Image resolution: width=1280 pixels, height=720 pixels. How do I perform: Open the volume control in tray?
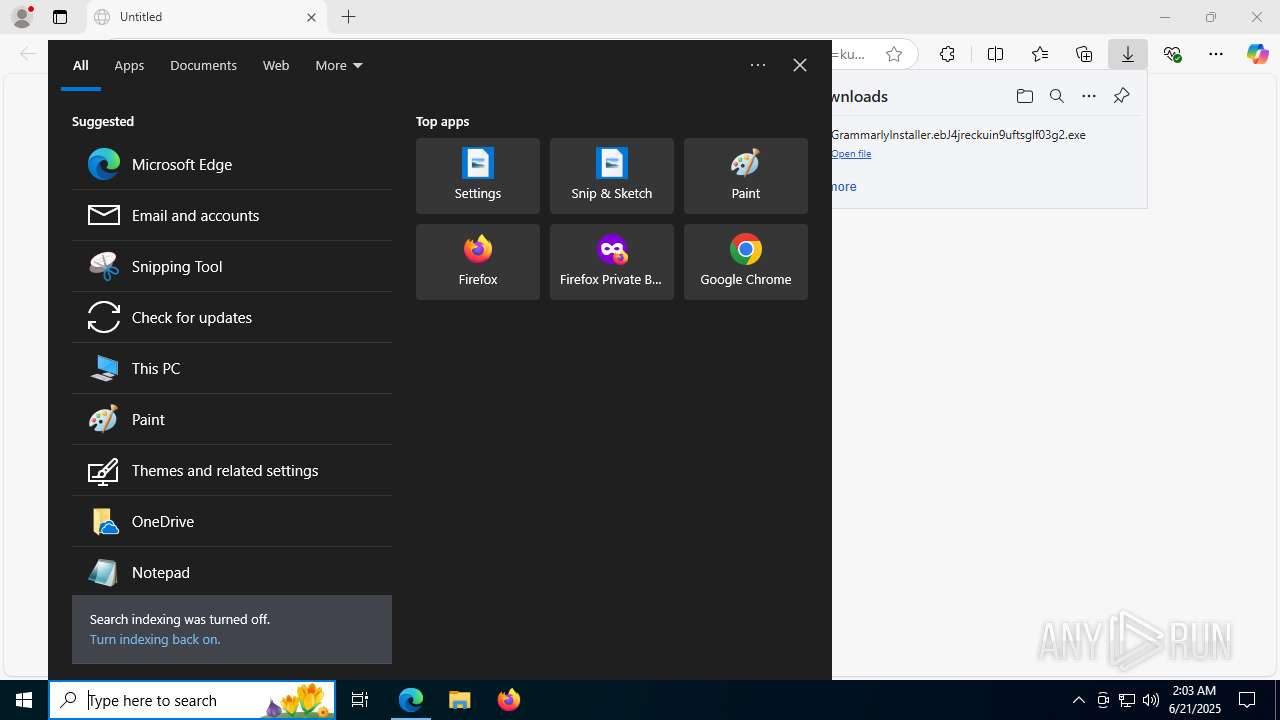[x=1151, y=700]
